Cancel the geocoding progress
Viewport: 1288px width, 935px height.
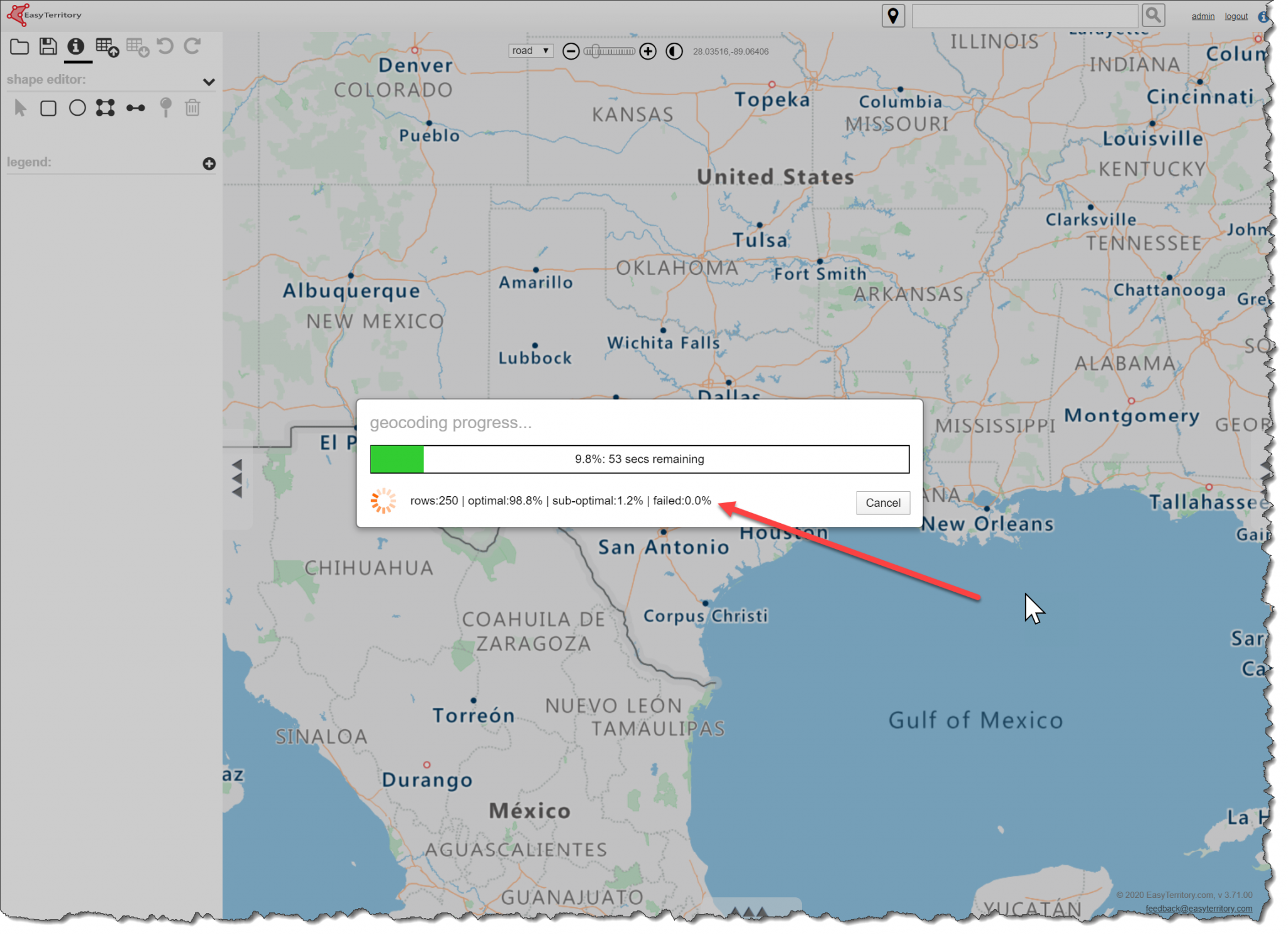[882, 502]
